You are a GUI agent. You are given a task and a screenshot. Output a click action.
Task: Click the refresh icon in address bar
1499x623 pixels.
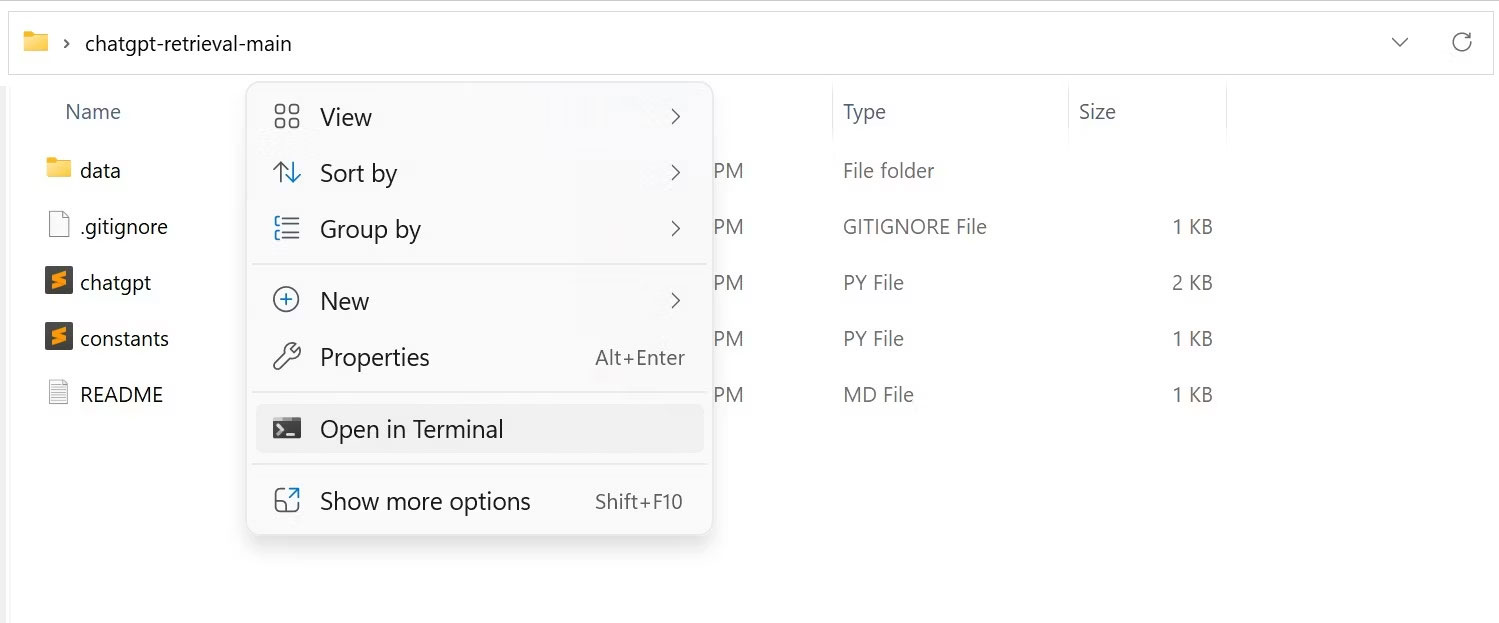(x=1461, y=42)
